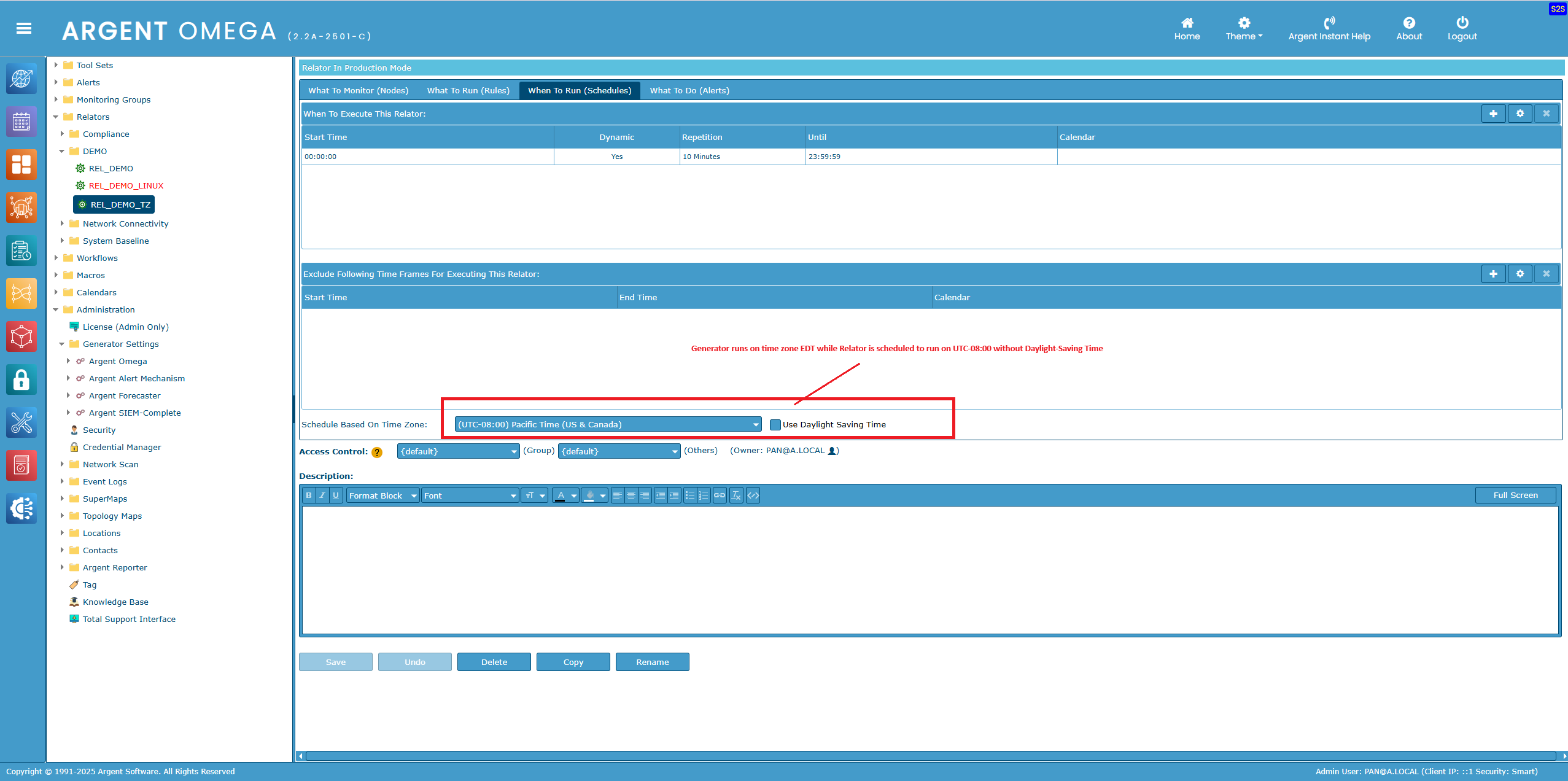The image size is (1568, 781).
Task: Insert a hyperlink in the description editor
Action: pos(720,495)
